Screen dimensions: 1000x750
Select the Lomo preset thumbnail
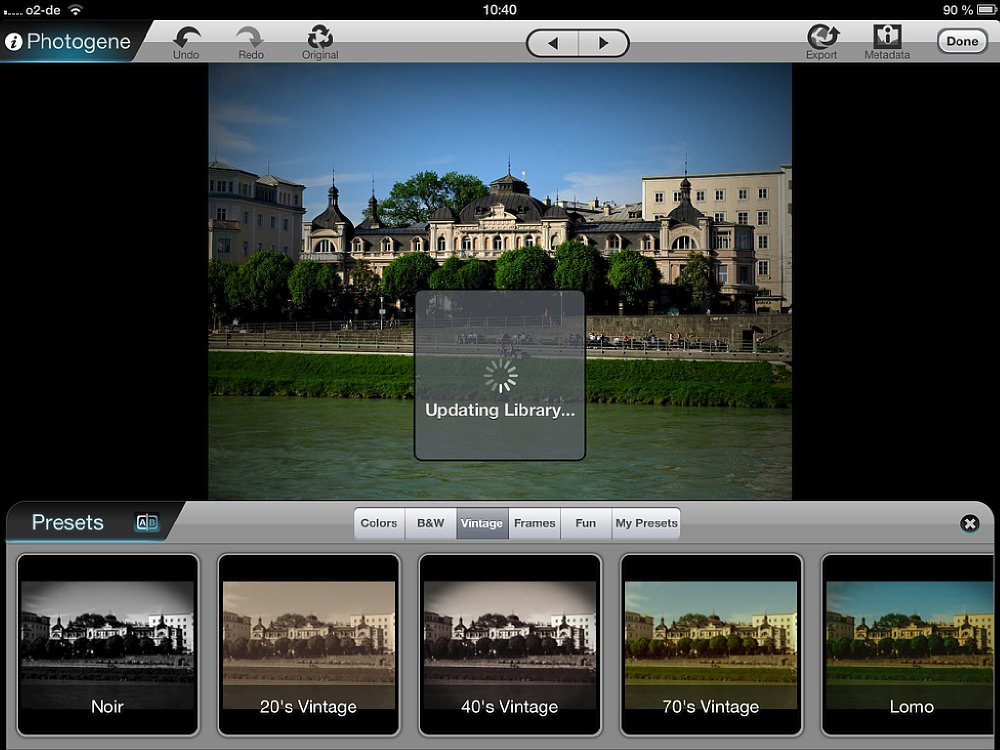[910, 645]
